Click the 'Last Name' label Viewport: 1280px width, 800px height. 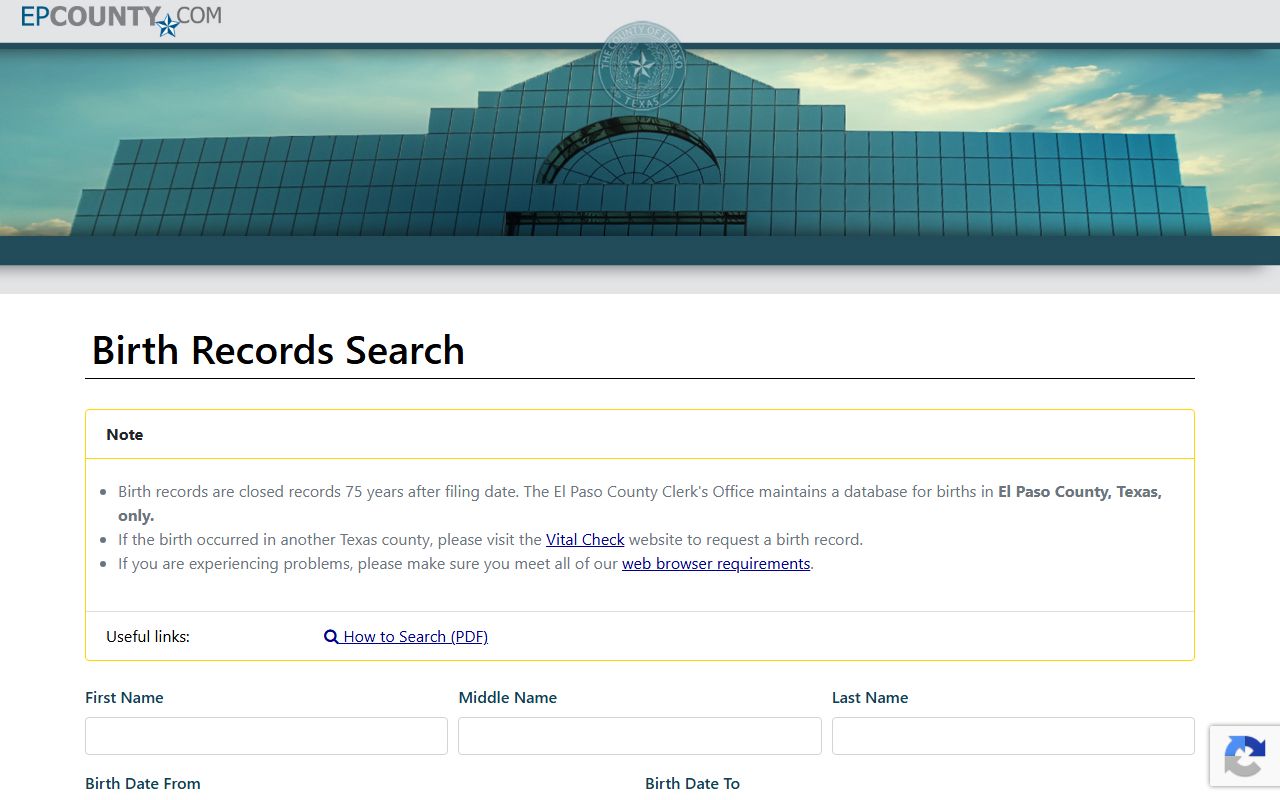coord(870,698)
